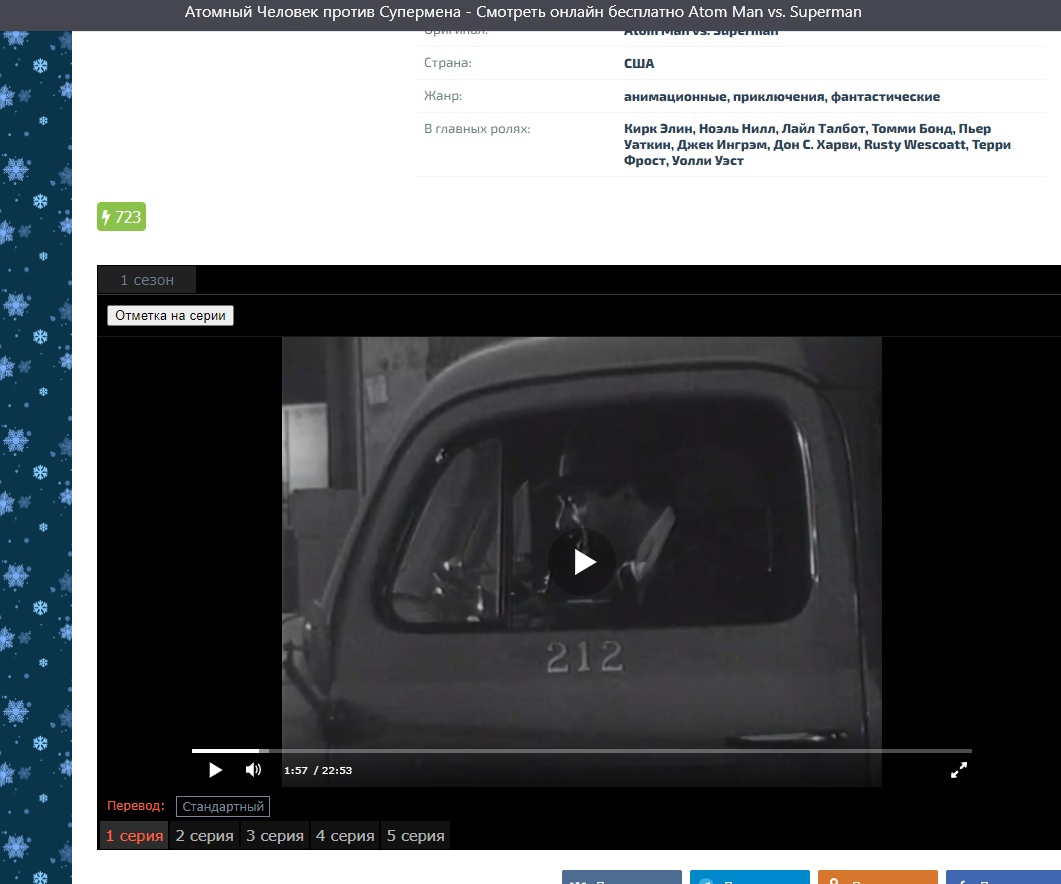Click the large play button over the video
This screenshot has height=884, width=1061.
[x=582, y=562]
